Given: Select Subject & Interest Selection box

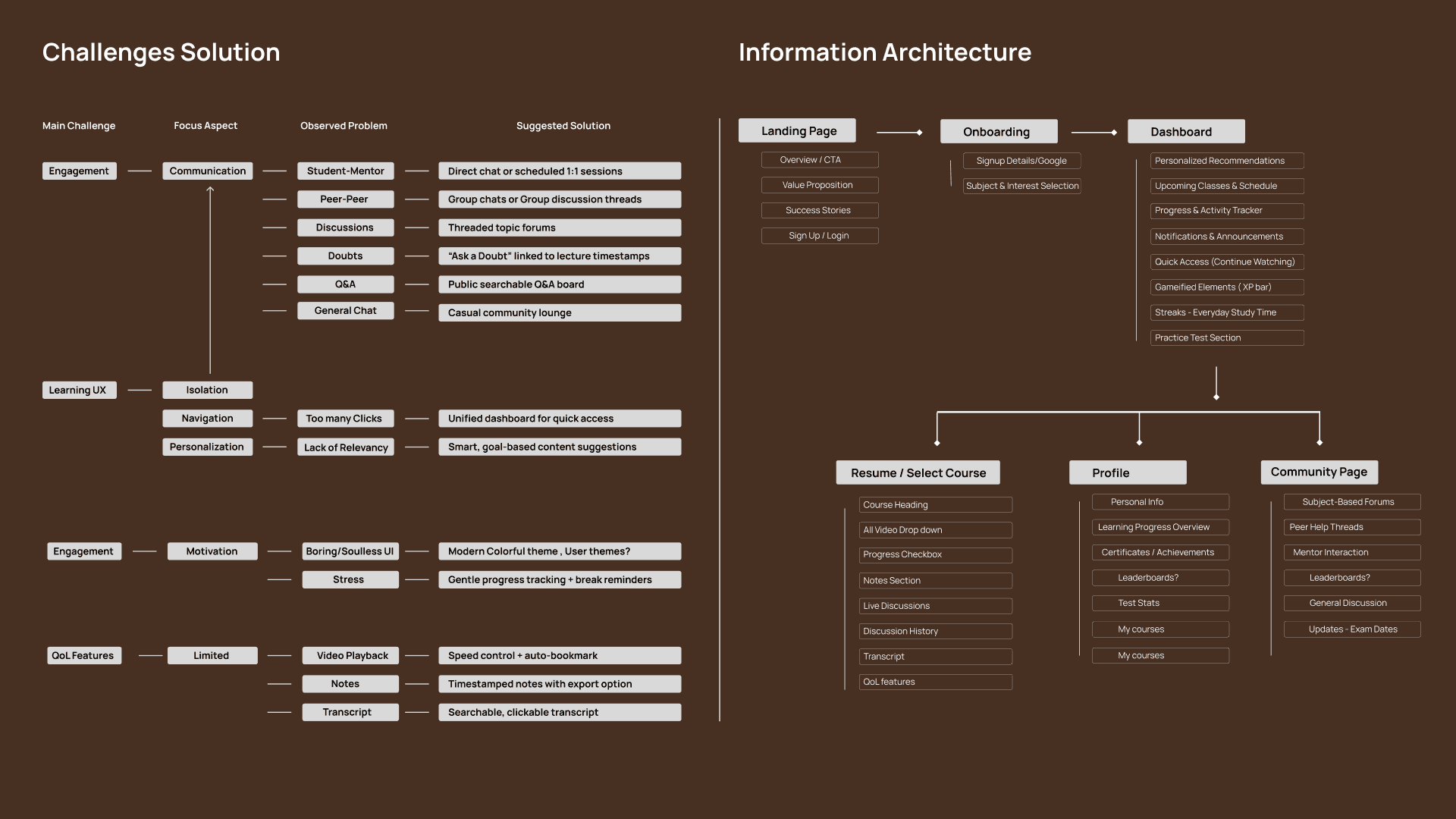Looking at the screenshot, I should click(x=1021, y=186).
